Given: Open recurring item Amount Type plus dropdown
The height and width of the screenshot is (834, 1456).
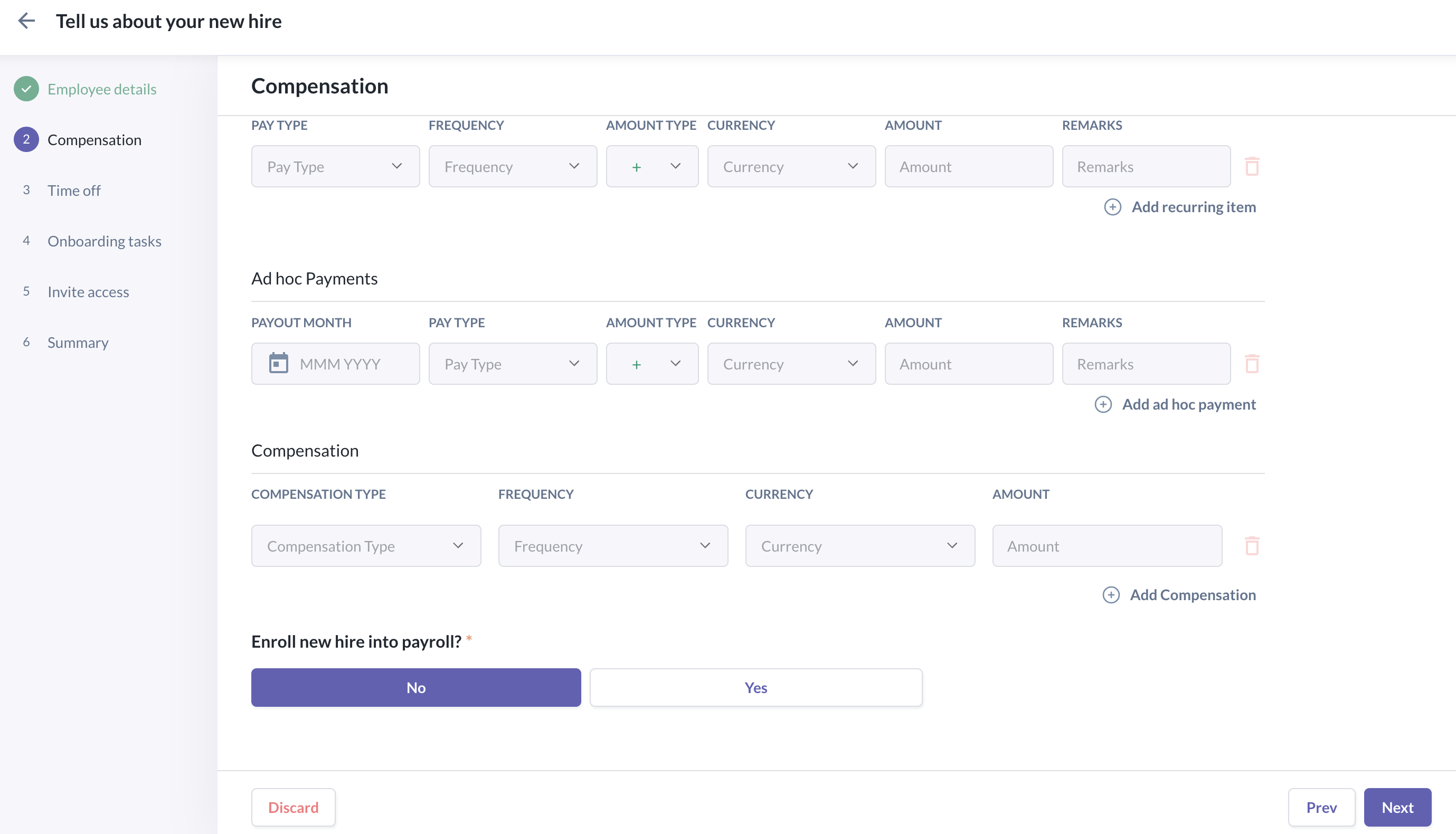Looking at the screenshot, I should (652, 167).
